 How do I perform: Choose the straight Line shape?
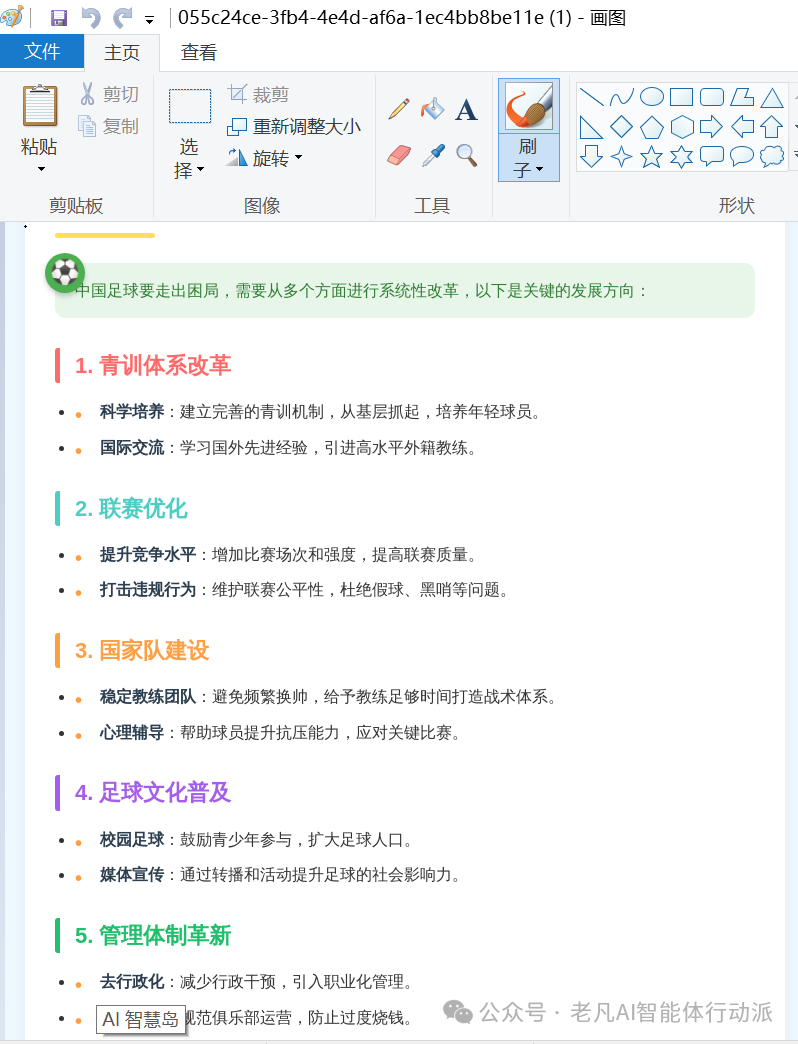pyautogui.click(x=591, y=97)
